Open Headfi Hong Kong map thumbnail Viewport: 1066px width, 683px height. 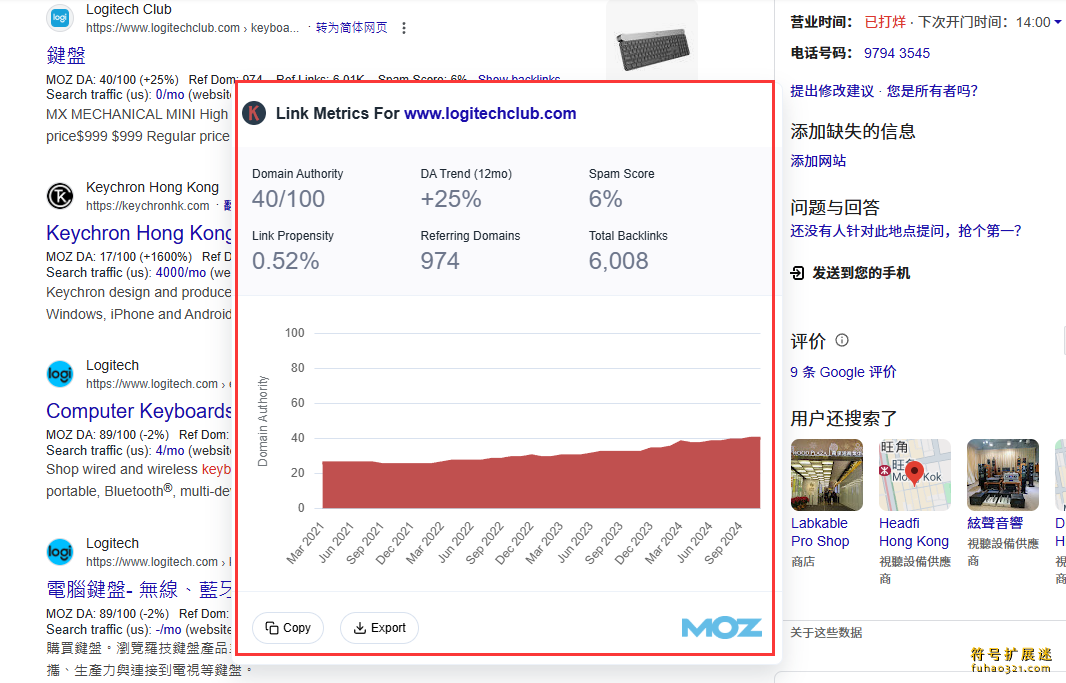tap(914, 475)
